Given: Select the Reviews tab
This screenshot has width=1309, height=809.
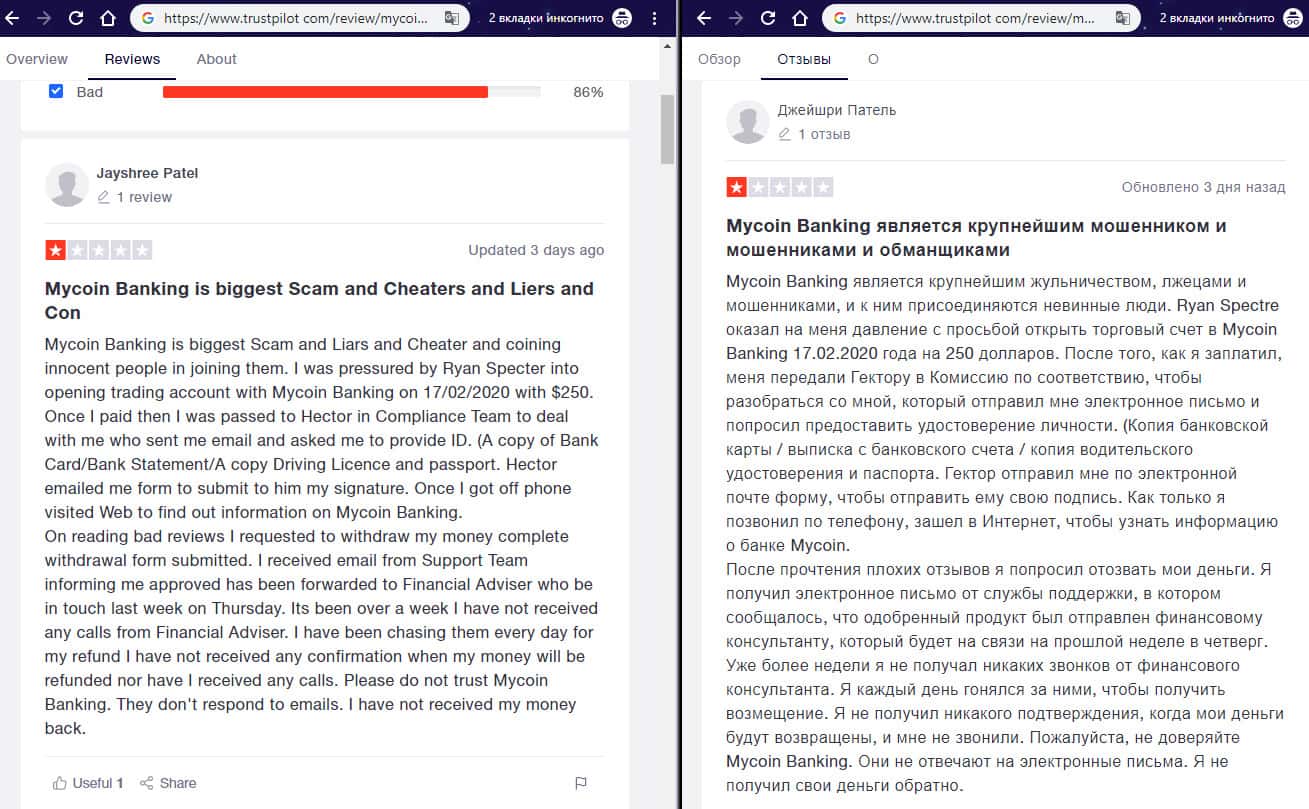Looking at the screenshot, I should point(132,59).
